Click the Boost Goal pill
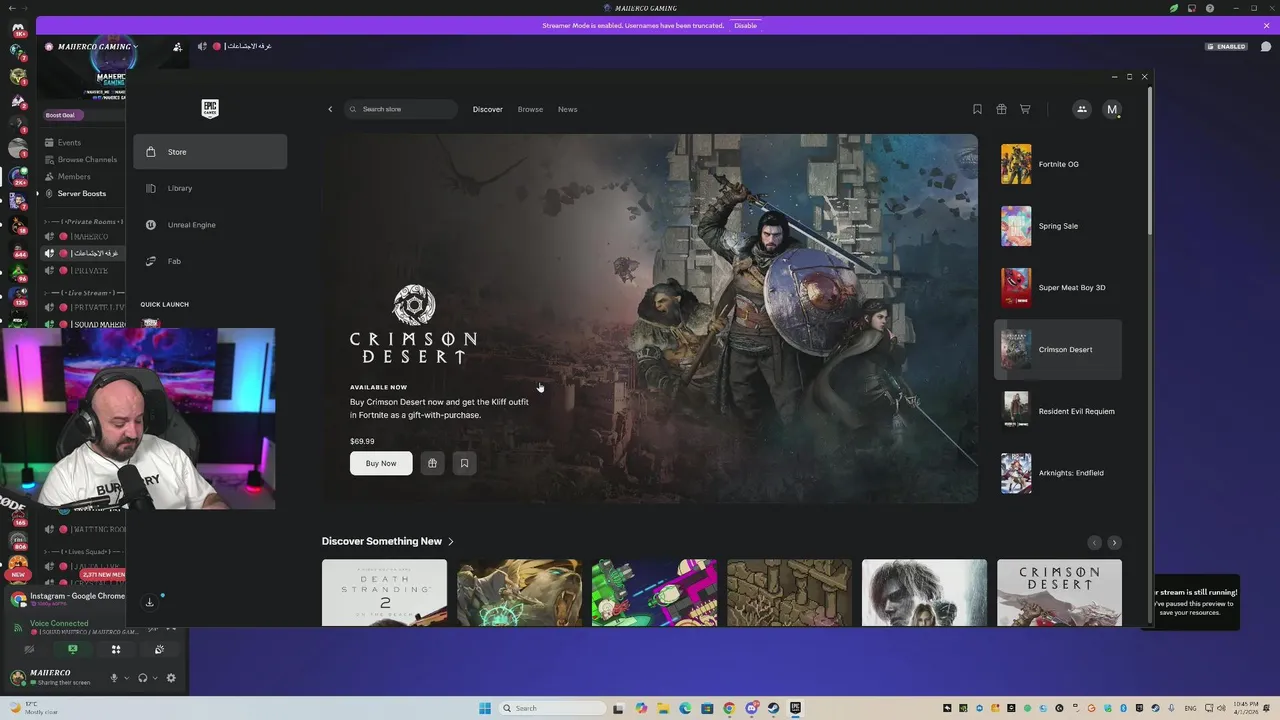This screenshot has width=1280, height=720. [x=61, y=115]
